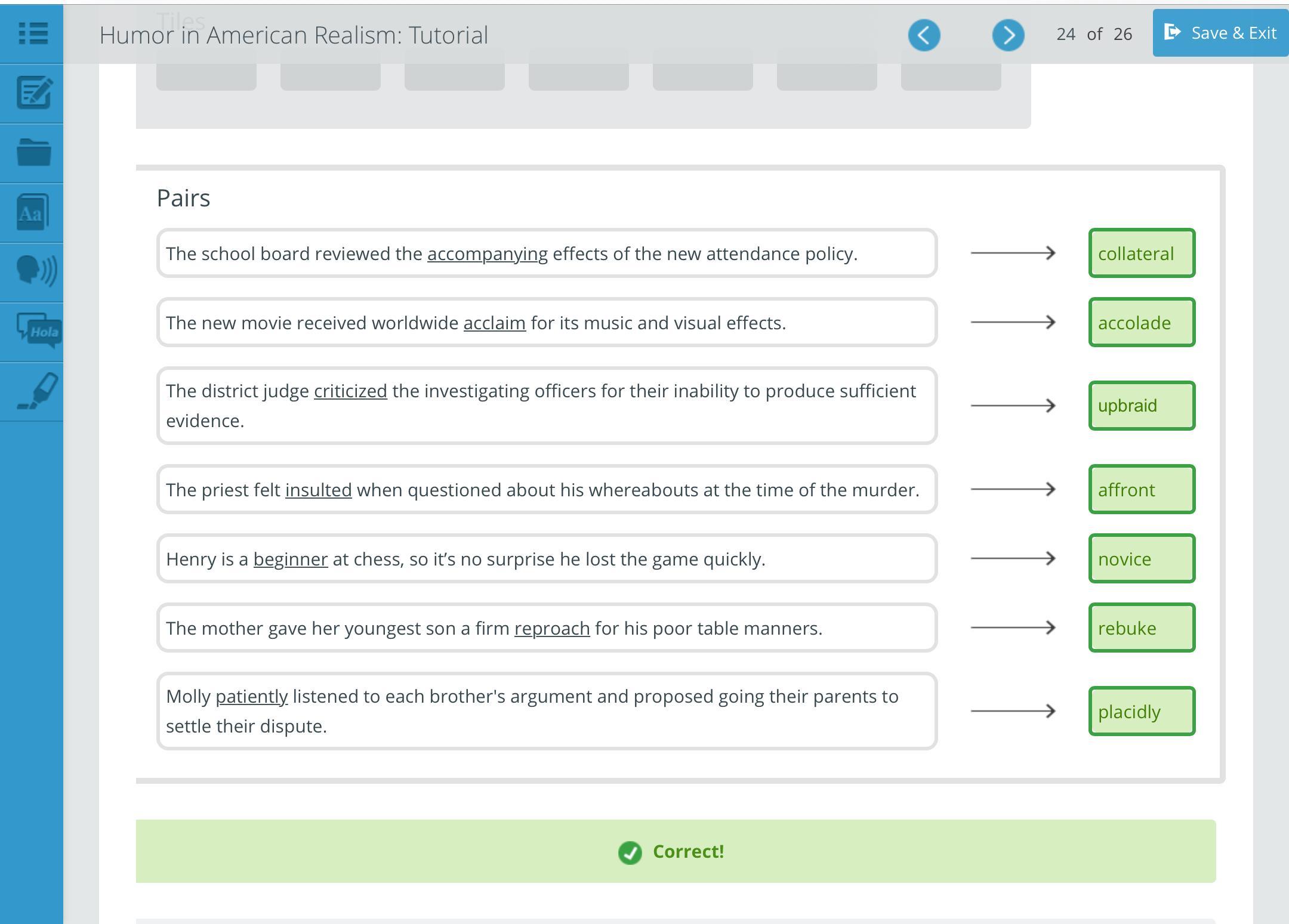
Task: Click the sentence containing 'acclaim'
Action: tap(546, 322)
